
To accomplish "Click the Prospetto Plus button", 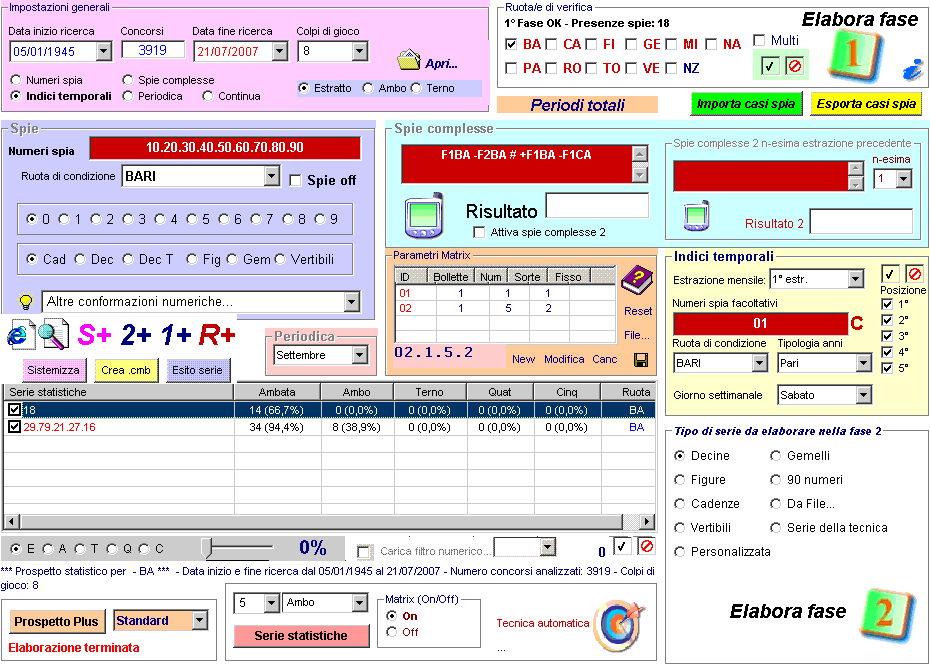I will coord(56,621).
